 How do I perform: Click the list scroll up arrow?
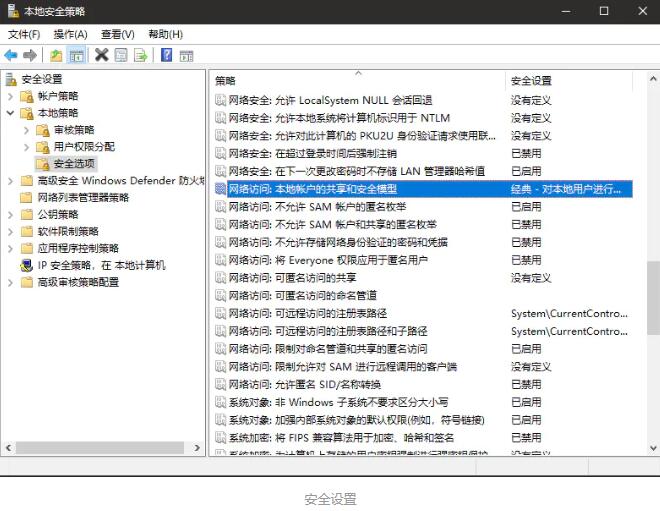point(653,79)
